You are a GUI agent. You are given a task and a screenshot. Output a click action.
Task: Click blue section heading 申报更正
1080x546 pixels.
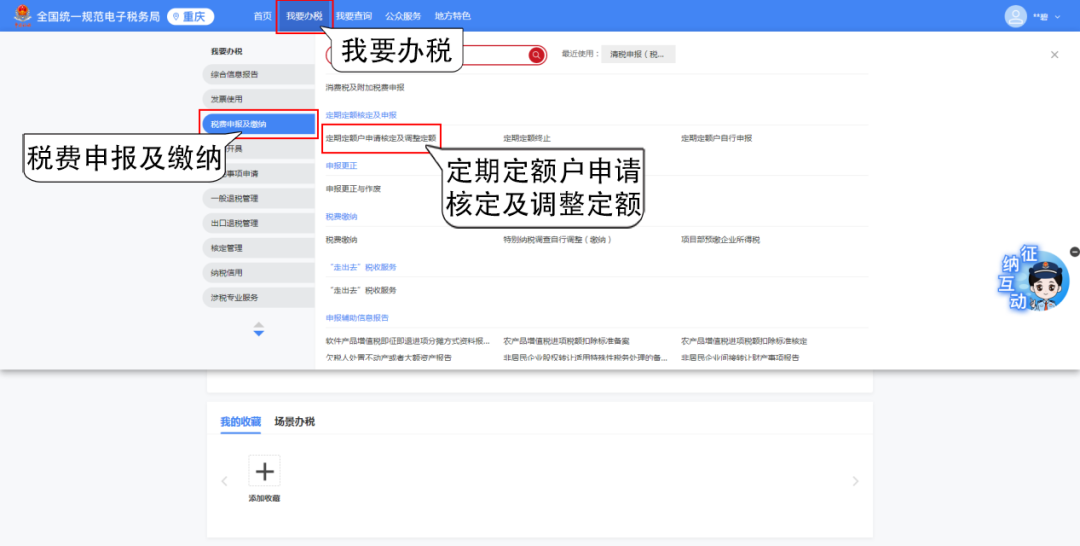tap(342, 166)
